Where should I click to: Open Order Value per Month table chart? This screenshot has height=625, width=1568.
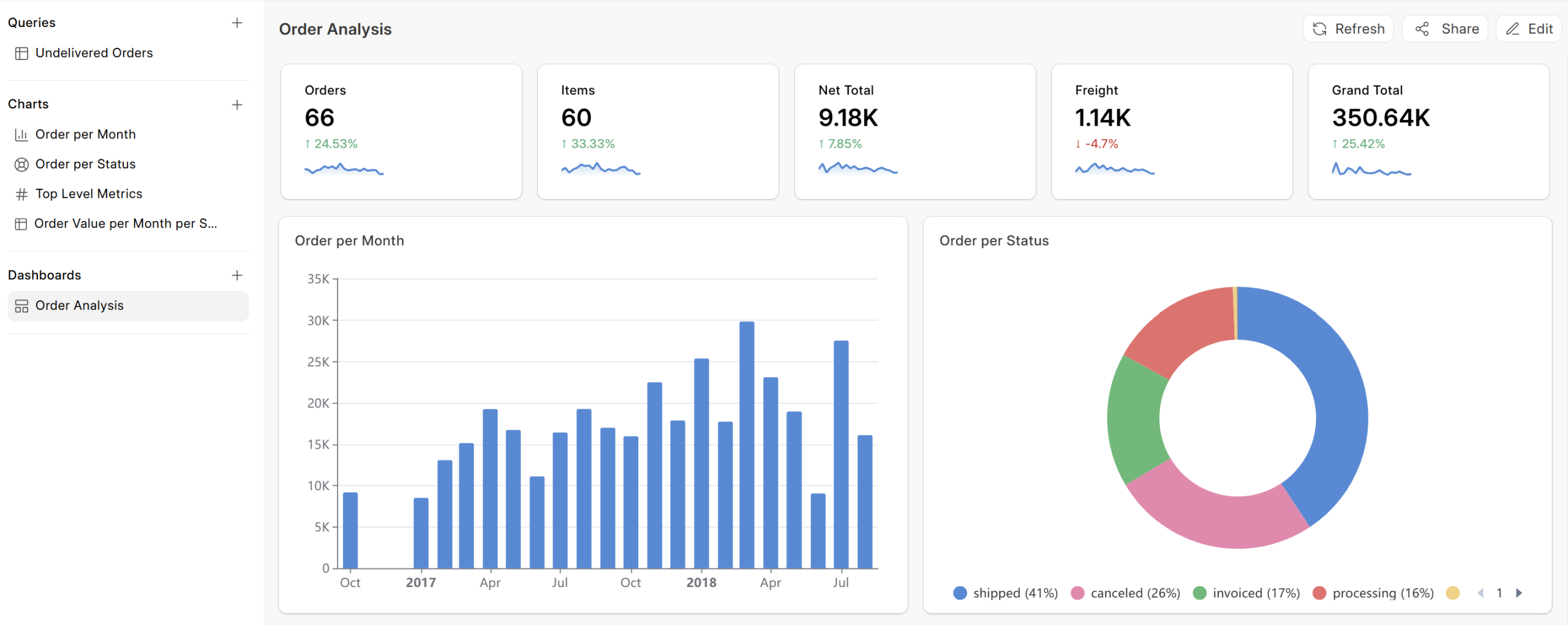[x=125, y=224]
